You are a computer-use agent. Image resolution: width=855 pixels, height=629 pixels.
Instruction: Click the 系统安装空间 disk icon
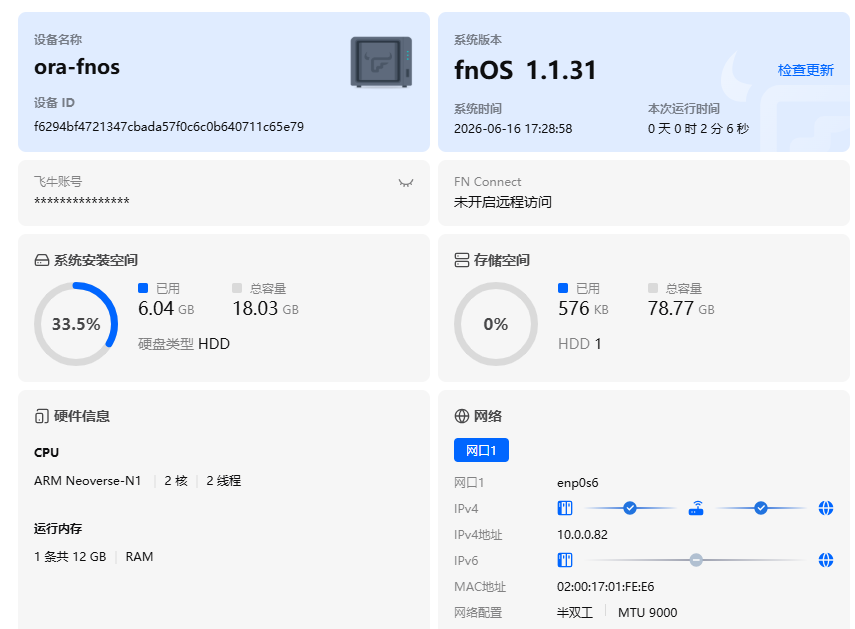[x=41, y=261]
